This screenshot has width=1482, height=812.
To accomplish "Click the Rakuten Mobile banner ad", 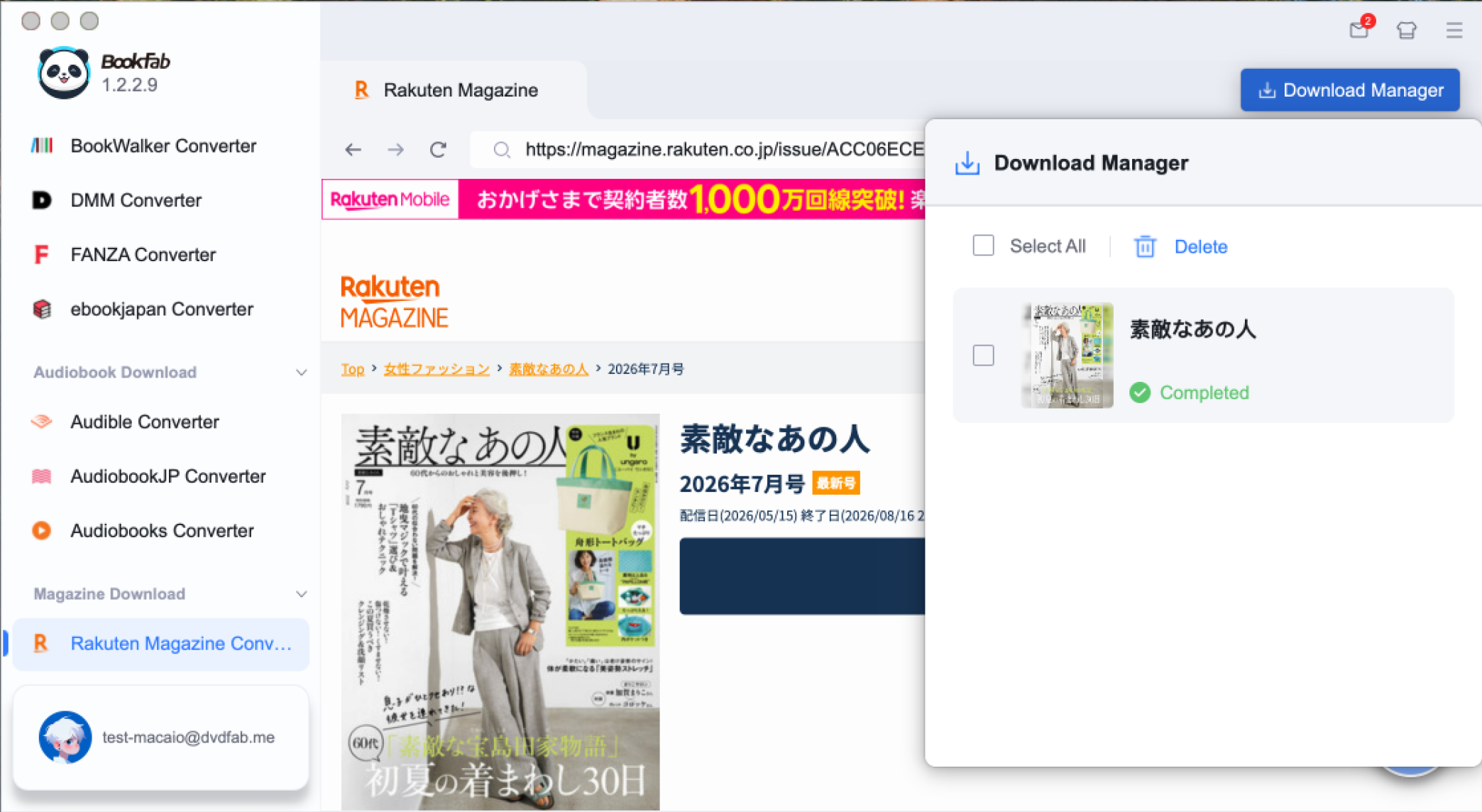I will (x=623, y=199).
